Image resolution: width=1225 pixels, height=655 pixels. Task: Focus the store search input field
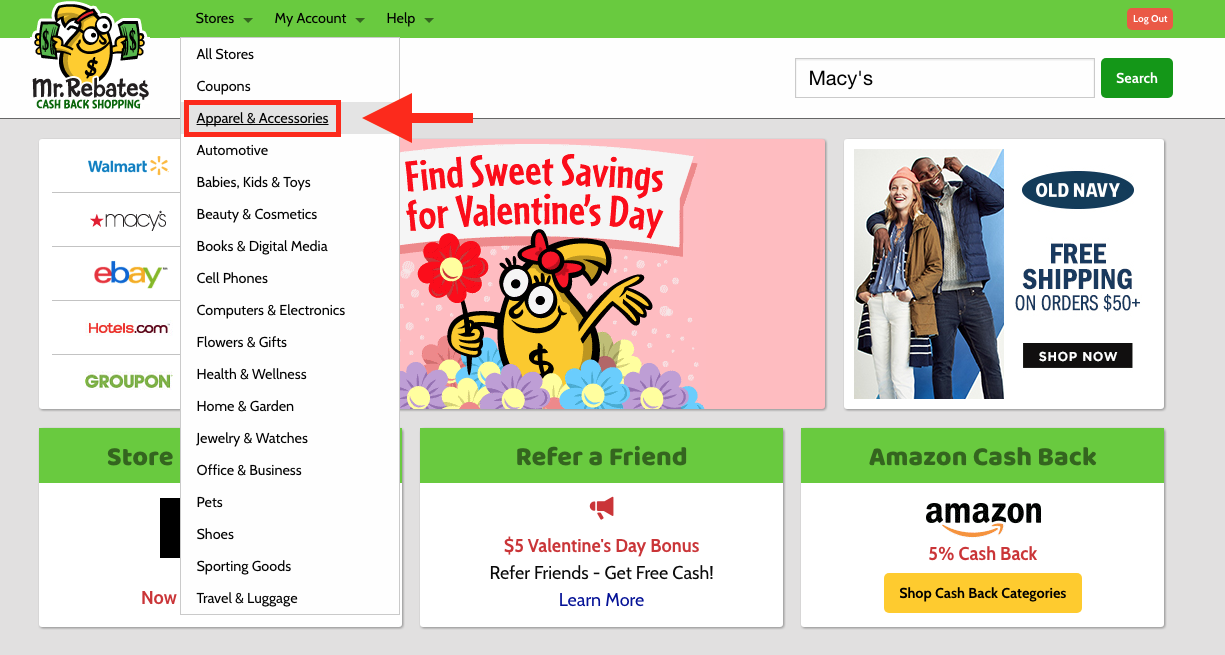pos(944,78)
